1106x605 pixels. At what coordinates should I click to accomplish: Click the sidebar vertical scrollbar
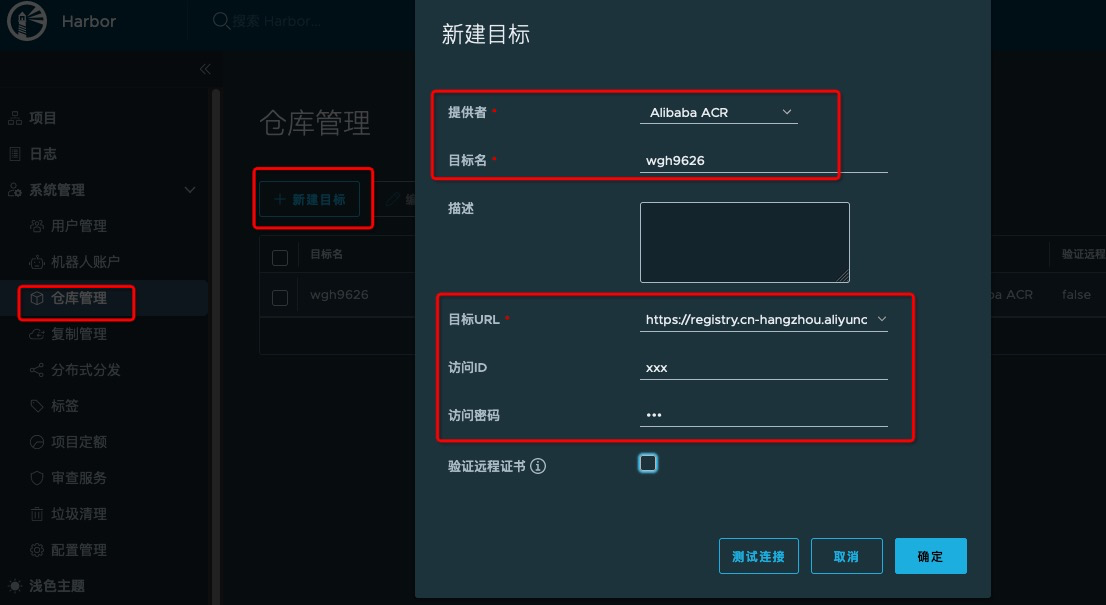pos(216,346)
